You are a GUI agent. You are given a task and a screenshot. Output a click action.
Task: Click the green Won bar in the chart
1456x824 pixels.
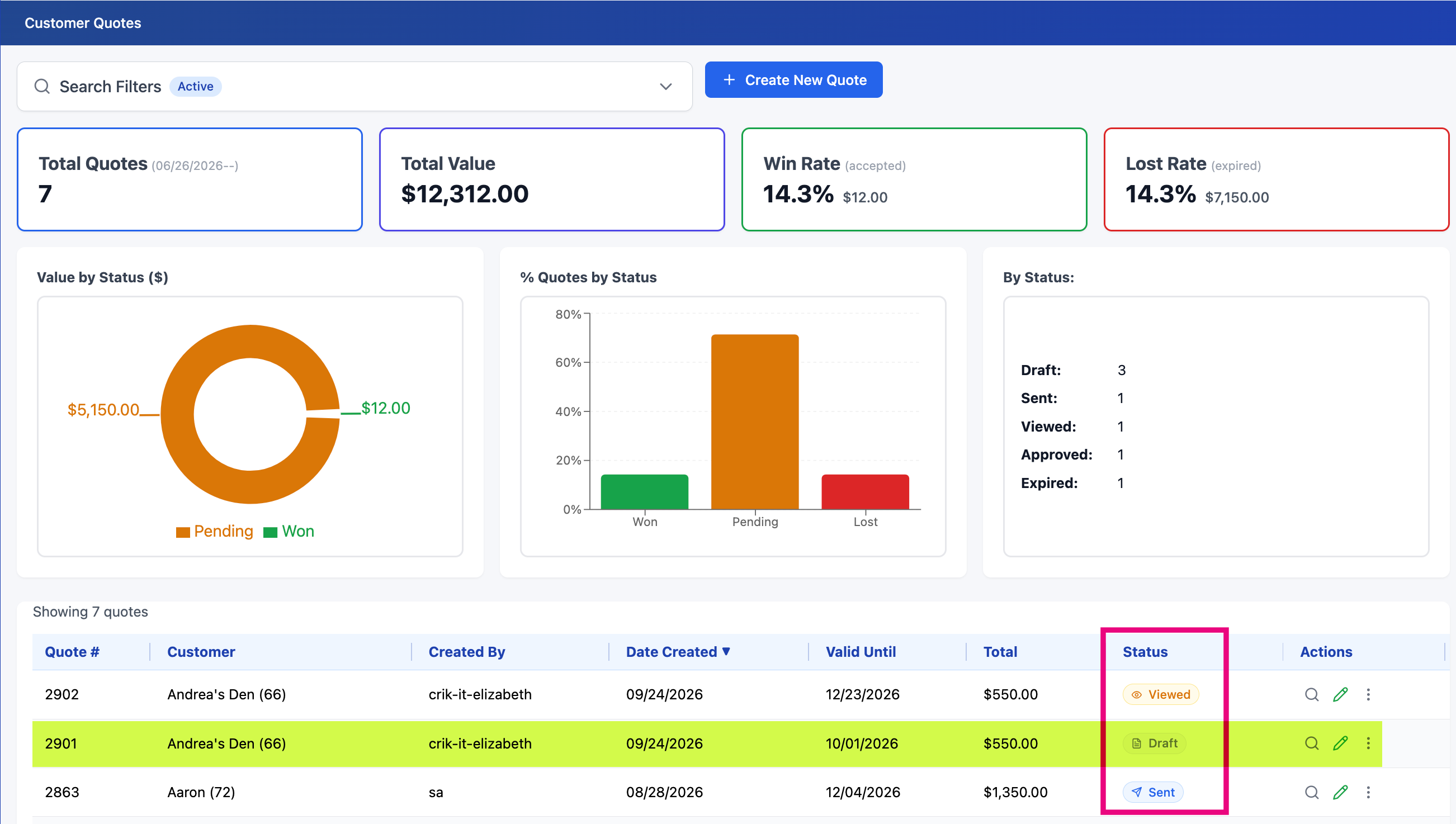tap(645, 492)
